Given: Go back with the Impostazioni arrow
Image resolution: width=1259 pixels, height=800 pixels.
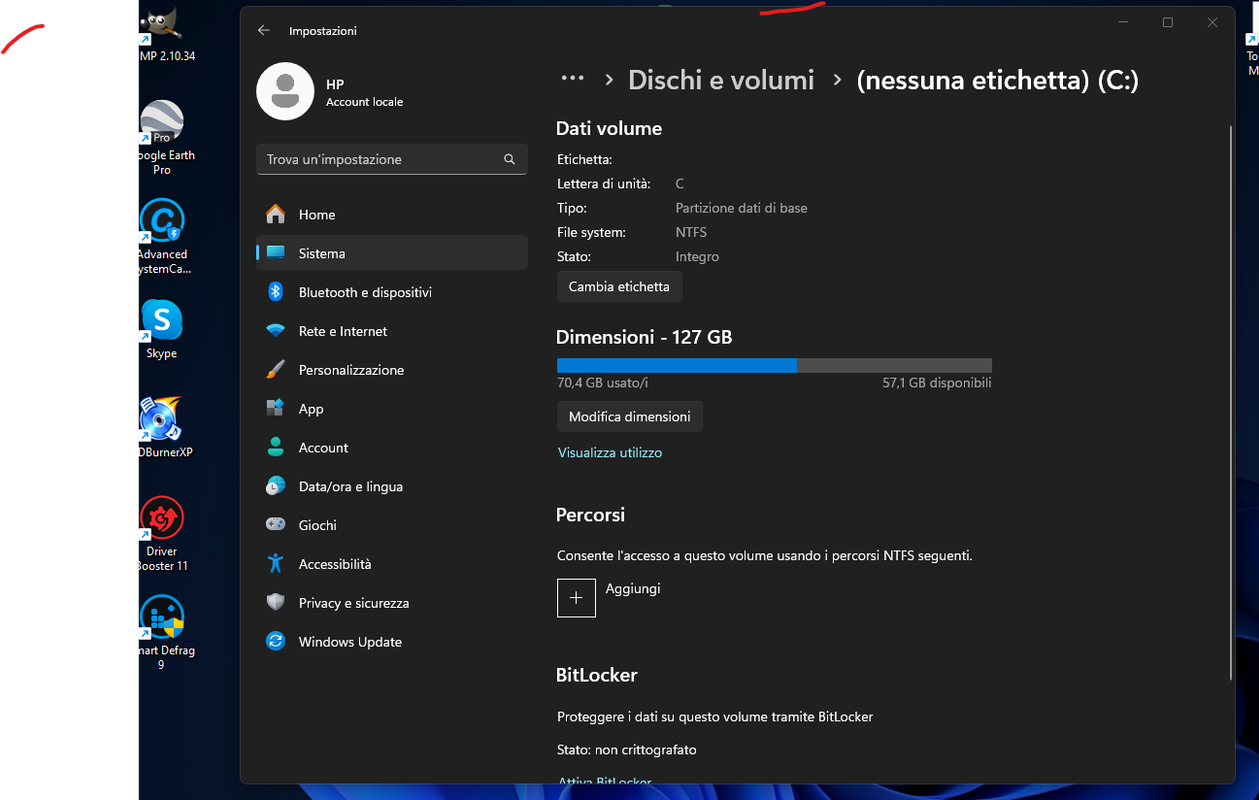Looking at the screenshot, I should pyautogui.click(x=264, y=31).
